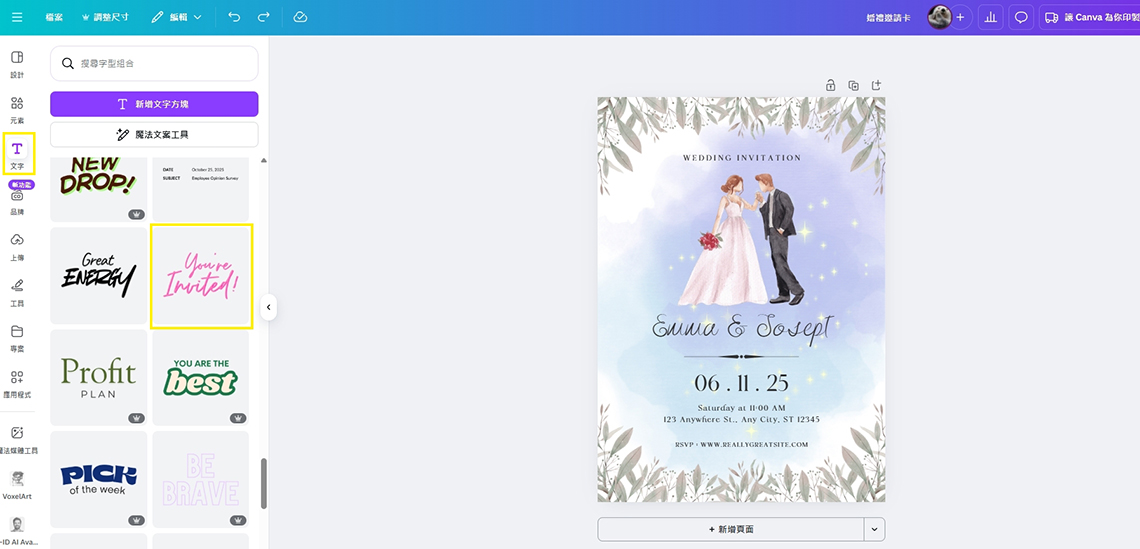1140x549 pixels.
Task: Open the hamburger main menu
Action: coord(17,17)
